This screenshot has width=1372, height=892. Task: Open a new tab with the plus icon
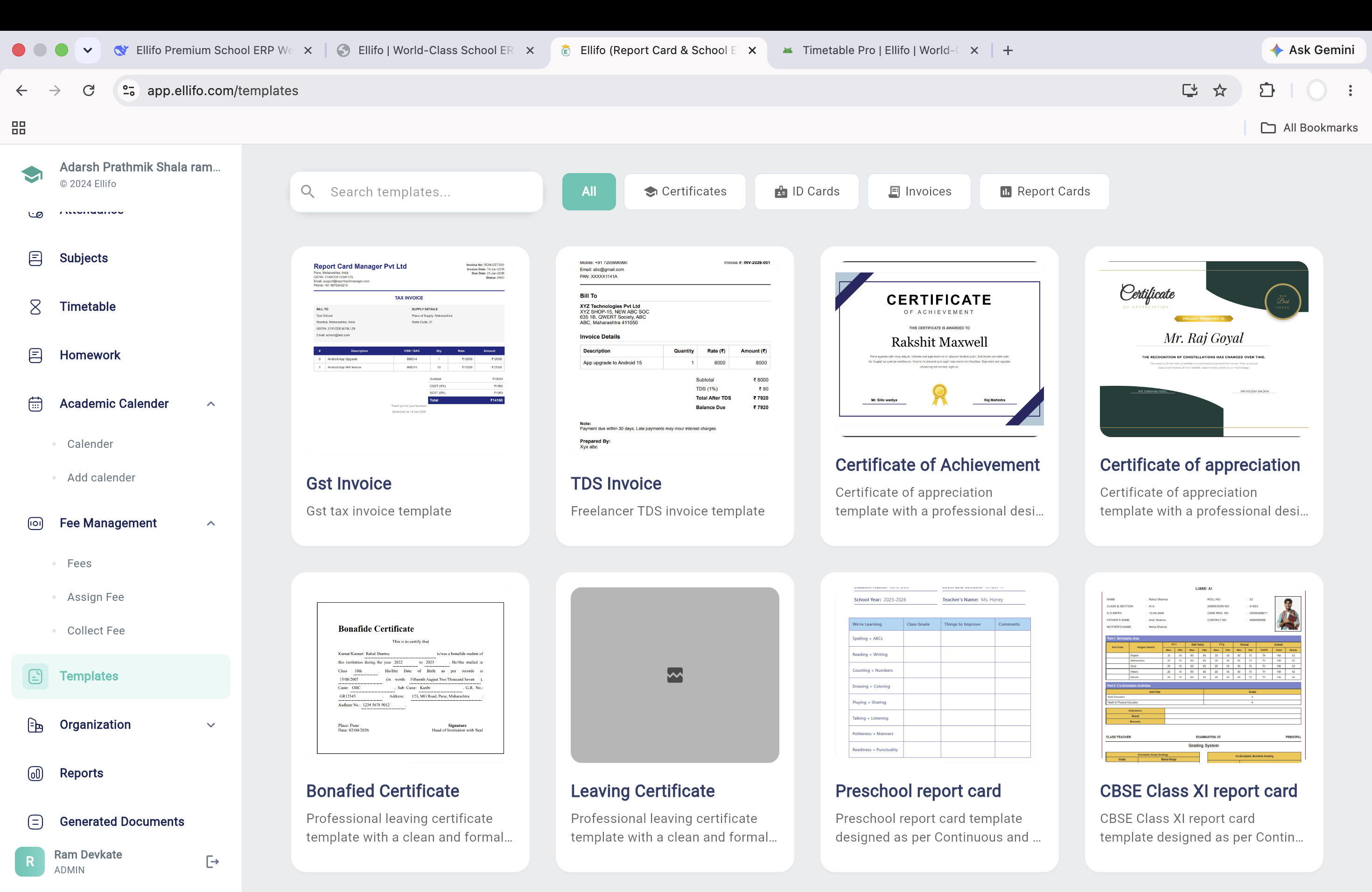coord(1008,51)
